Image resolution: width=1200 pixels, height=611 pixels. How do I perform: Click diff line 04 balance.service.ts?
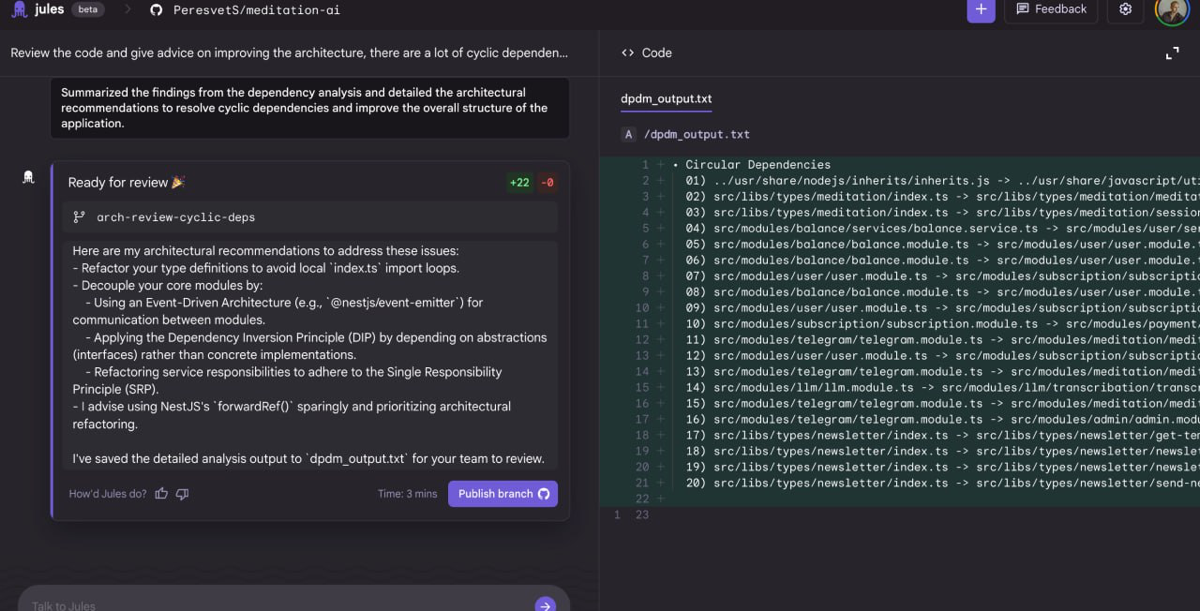[x=942, y=229]
